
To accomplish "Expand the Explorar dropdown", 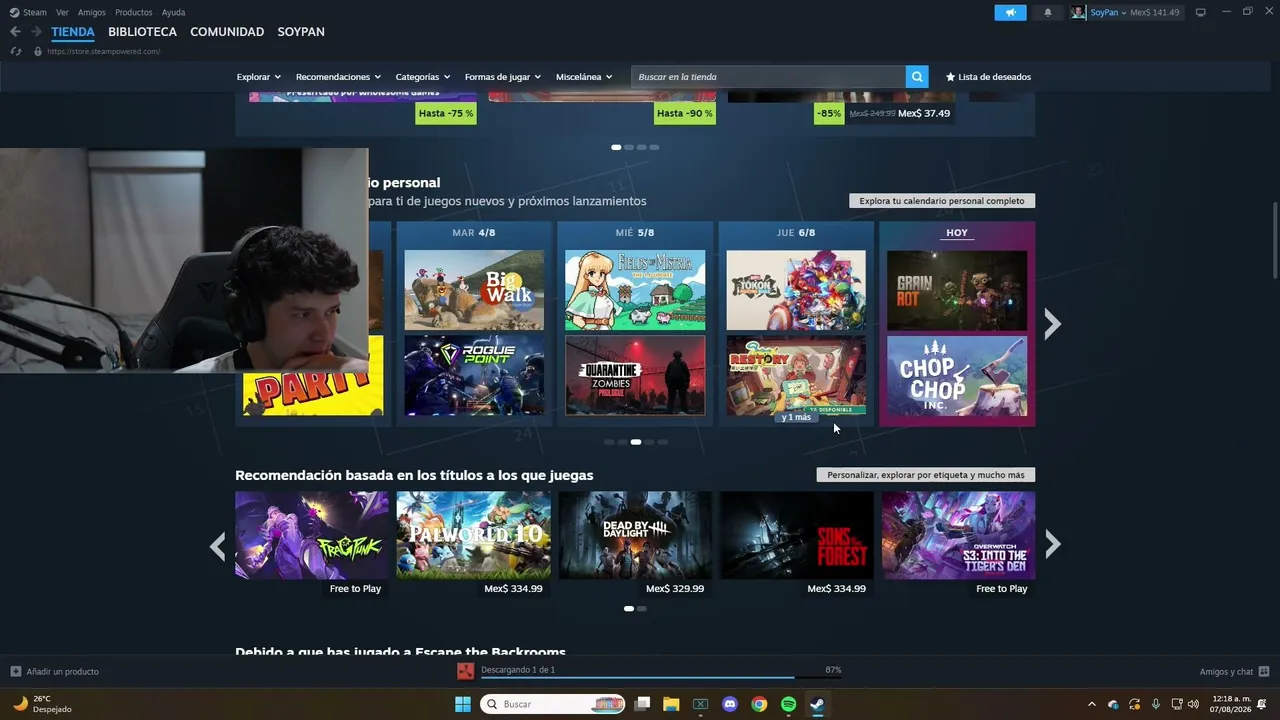I will tap(259, 77).
